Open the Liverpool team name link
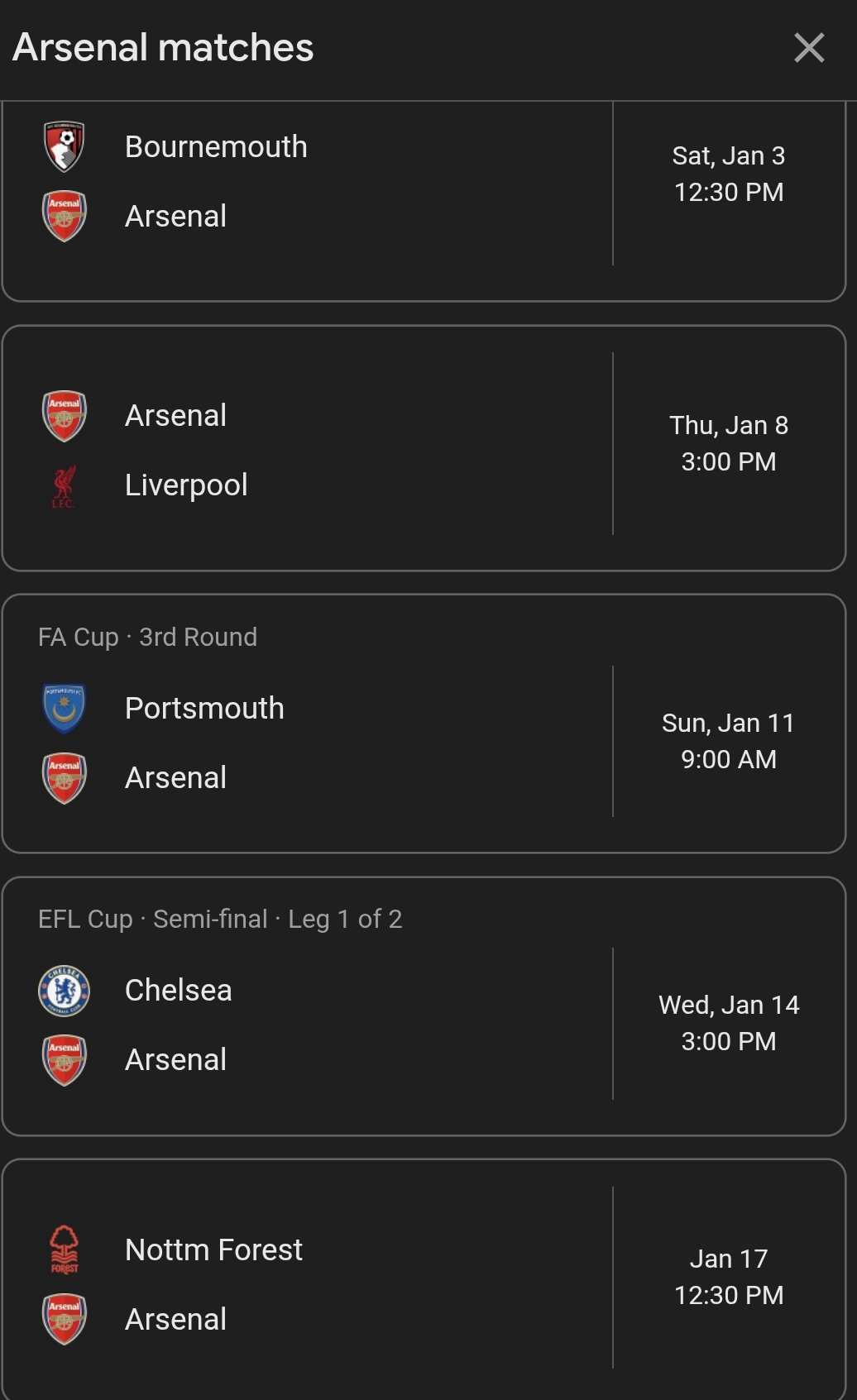 [x=186, y=485]
